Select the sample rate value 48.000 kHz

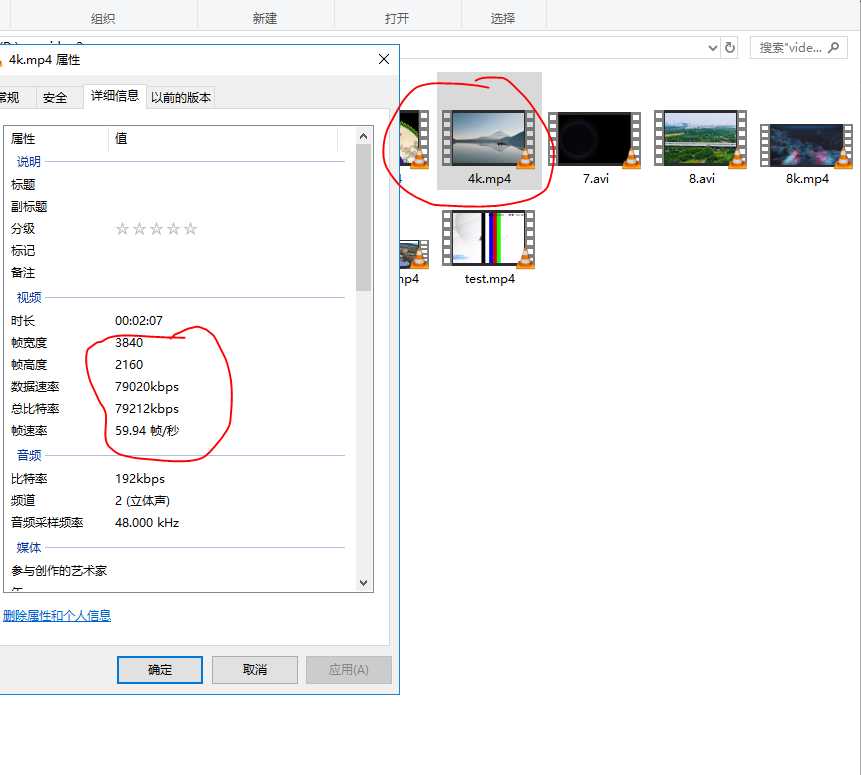point(147,523)
